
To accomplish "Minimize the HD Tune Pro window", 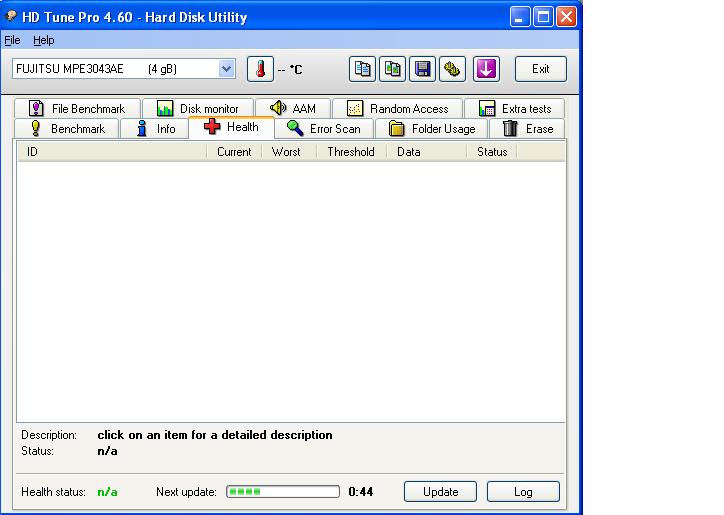I will coord(520,17).
